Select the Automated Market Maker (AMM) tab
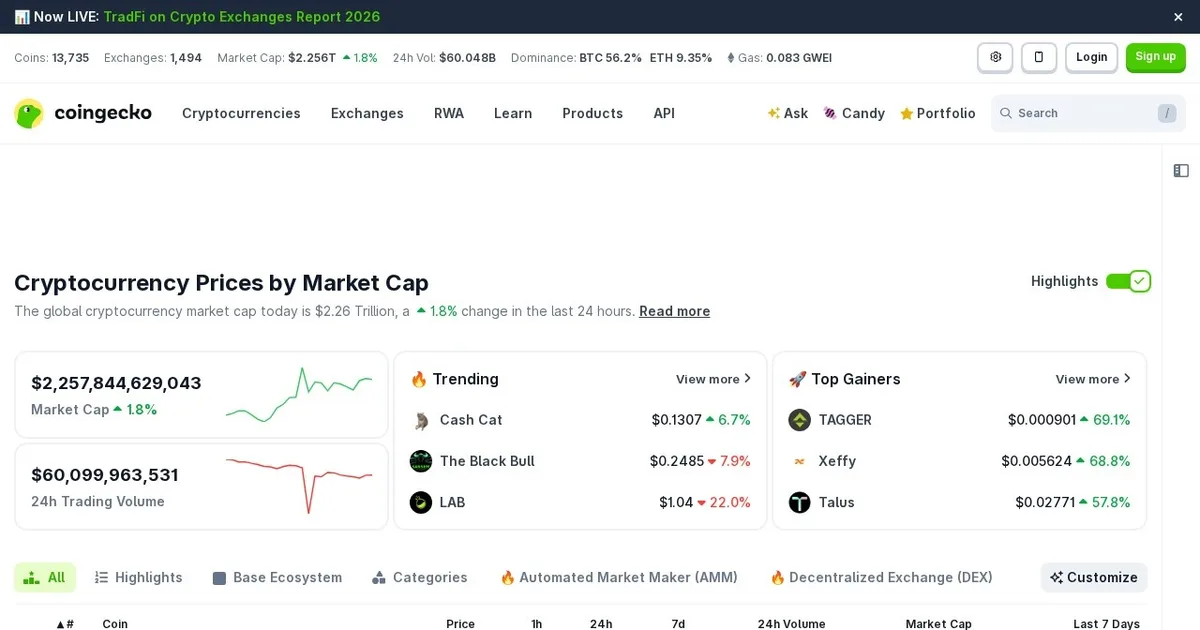 pyautogui.click(x=619, y=577)
